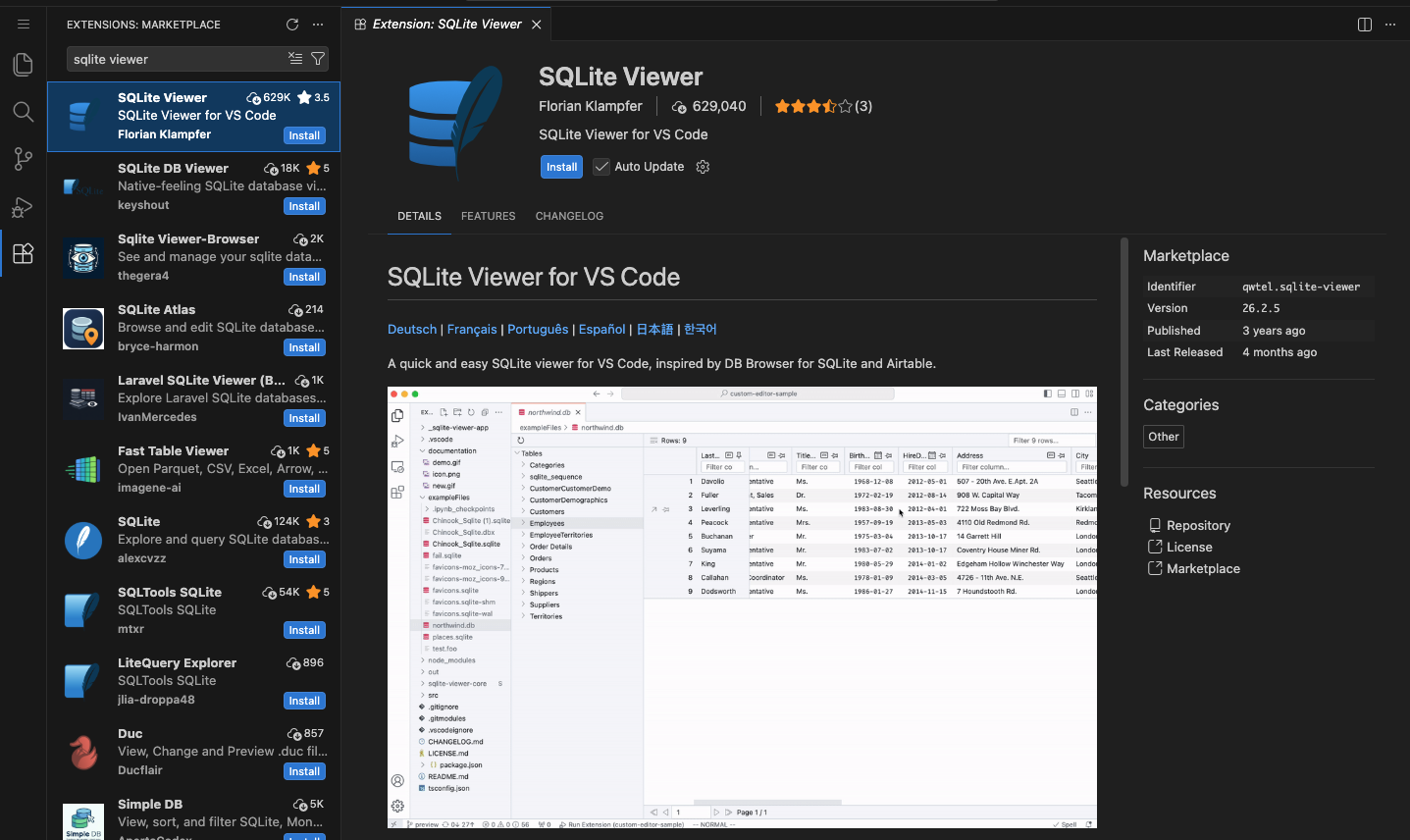Open the readme screenshot image

click(x=742, y=607)
